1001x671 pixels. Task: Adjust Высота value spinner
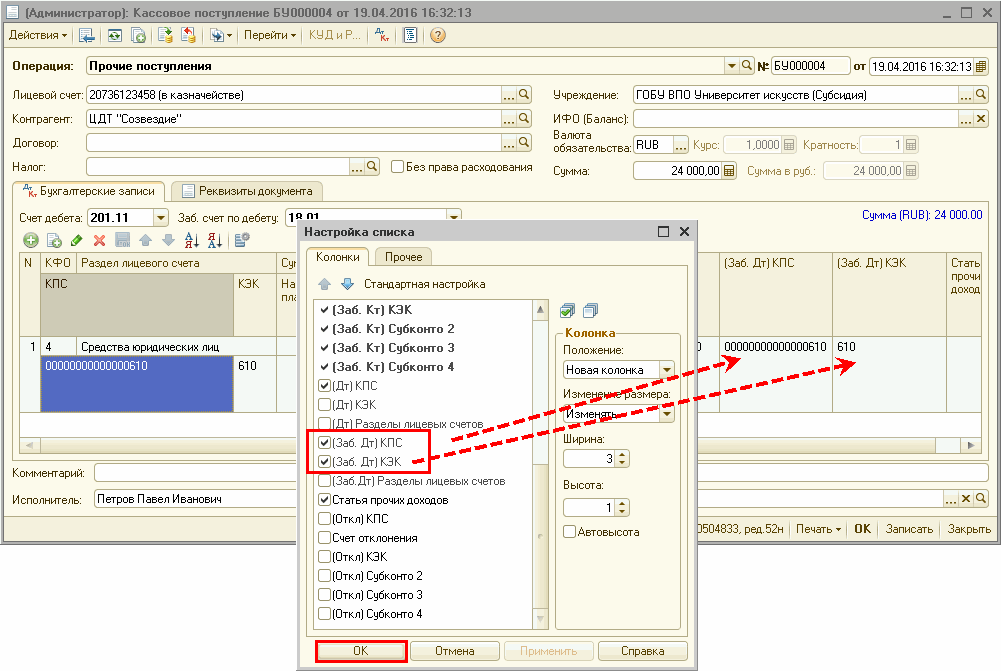click(622, 508)
